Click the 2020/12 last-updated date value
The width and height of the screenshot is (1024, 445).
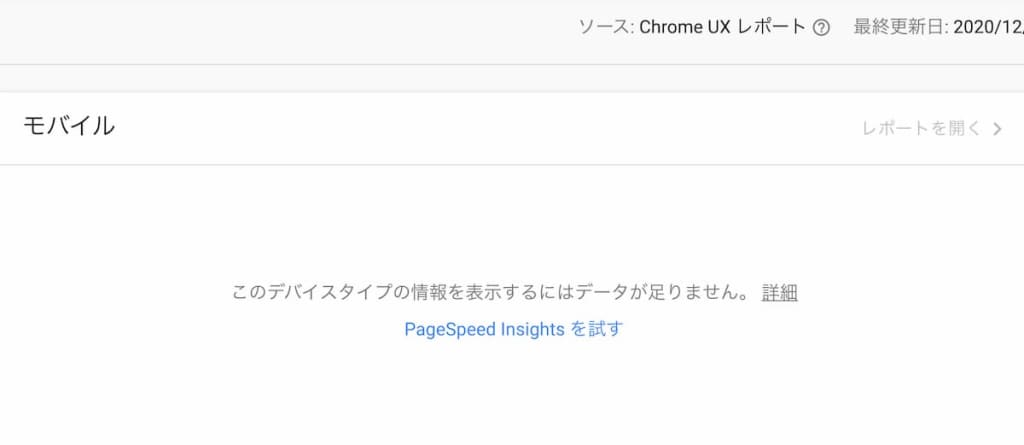pos(989,27)
